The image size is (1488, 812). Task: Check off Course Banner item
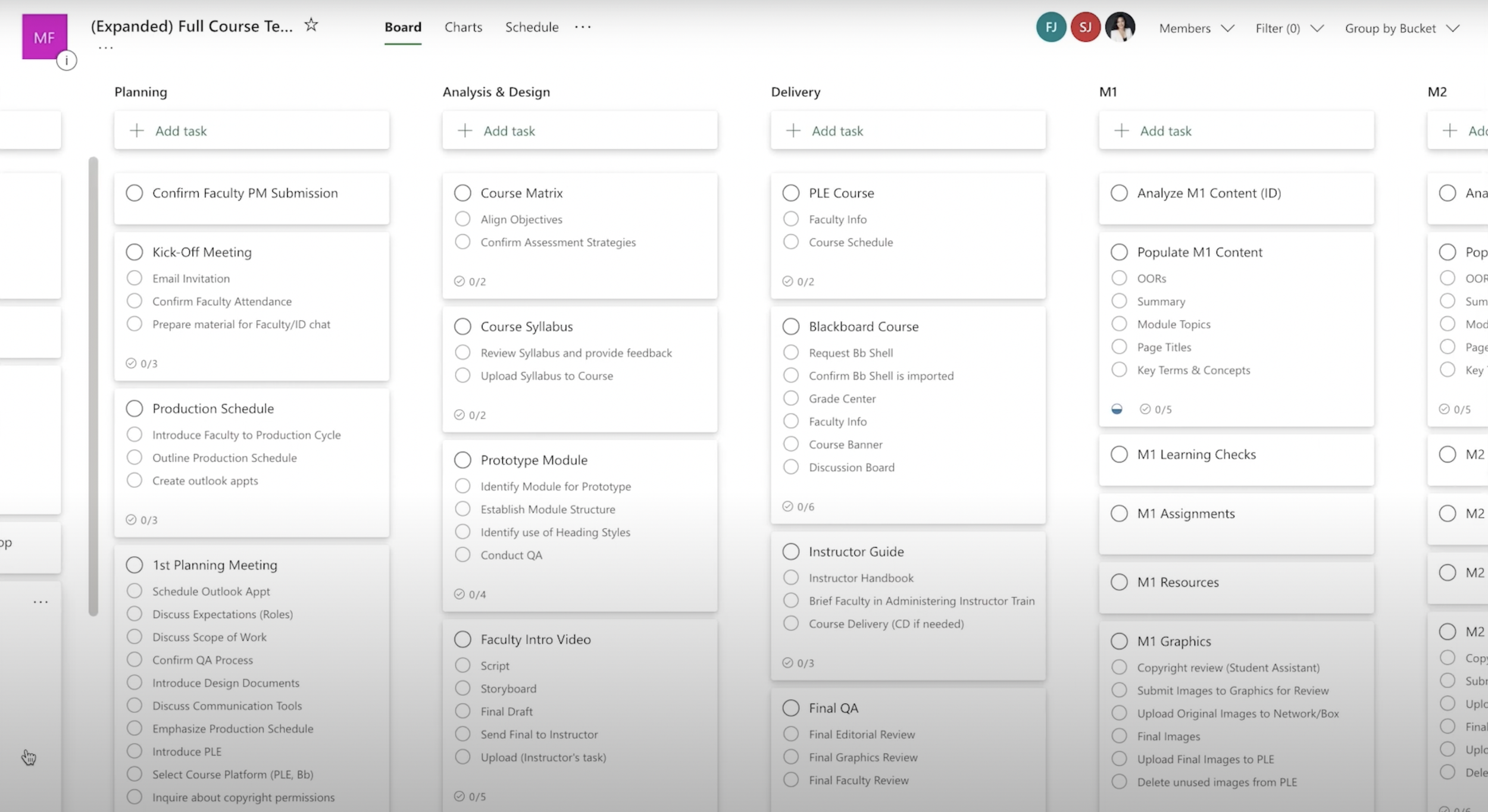pyautogui.click(x=791, y=444)
